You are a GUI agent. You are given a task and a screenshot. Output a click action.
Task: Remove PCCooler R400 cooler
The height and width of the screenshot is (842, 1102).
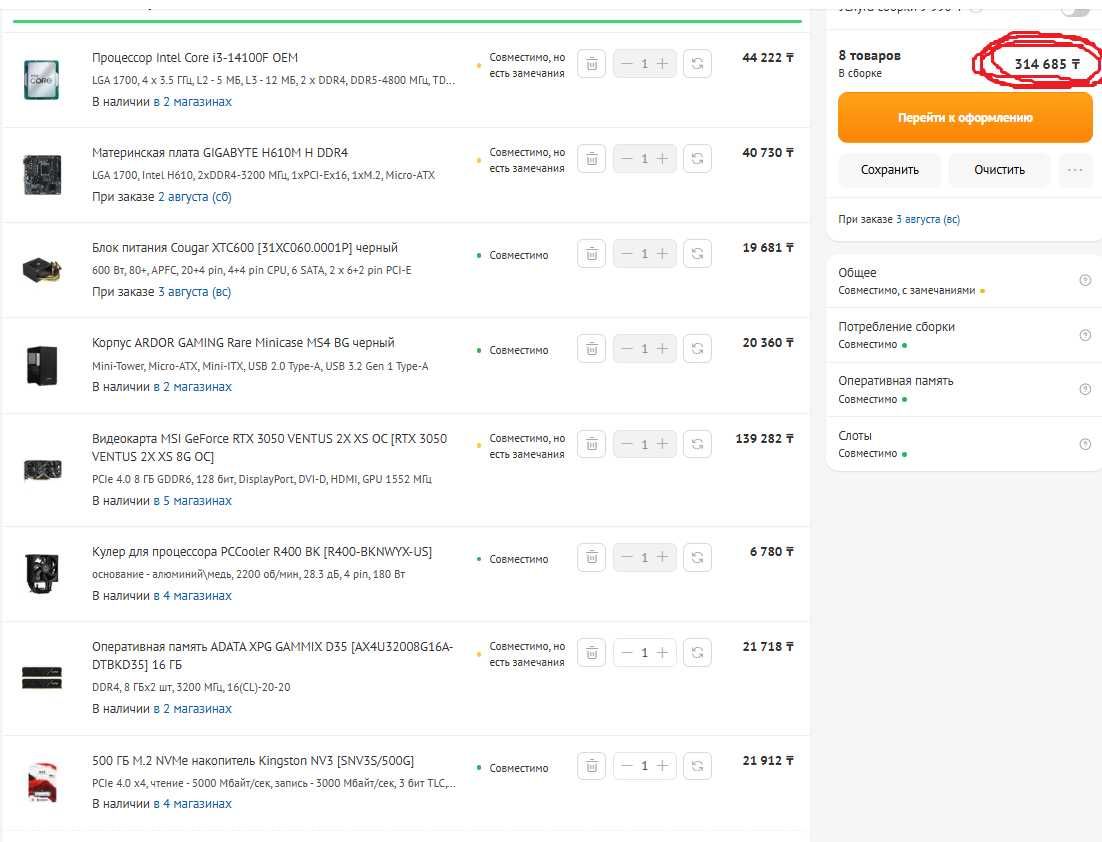pos(592,557)
